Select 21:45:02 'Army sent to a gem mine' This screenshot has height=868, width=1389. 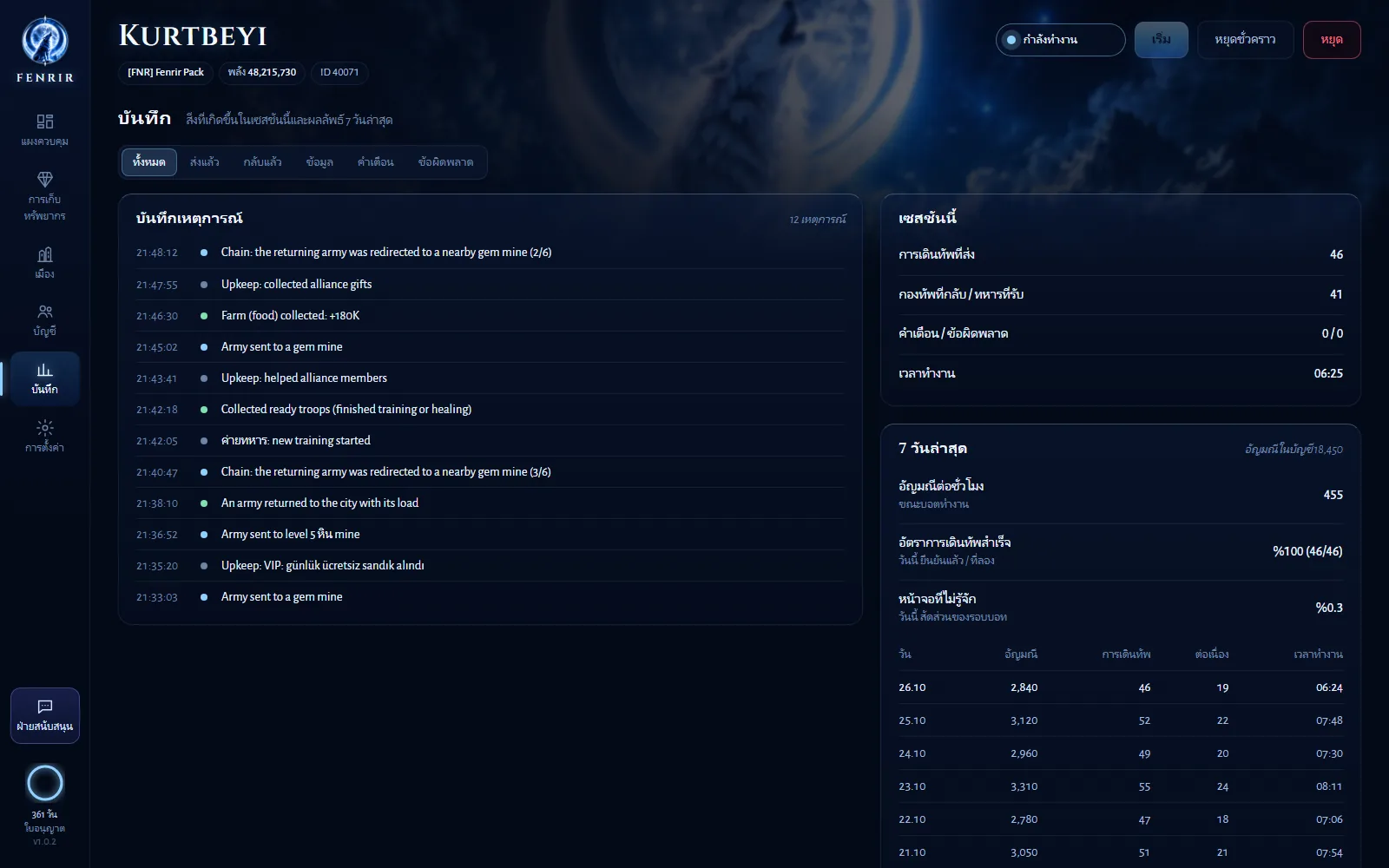click(490, 346)
